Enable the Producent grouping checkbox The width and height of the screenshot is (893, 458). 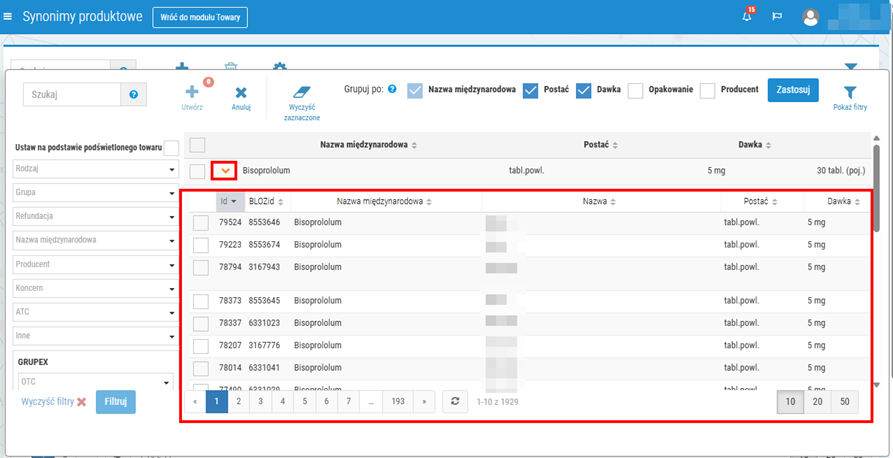[708, 90]
